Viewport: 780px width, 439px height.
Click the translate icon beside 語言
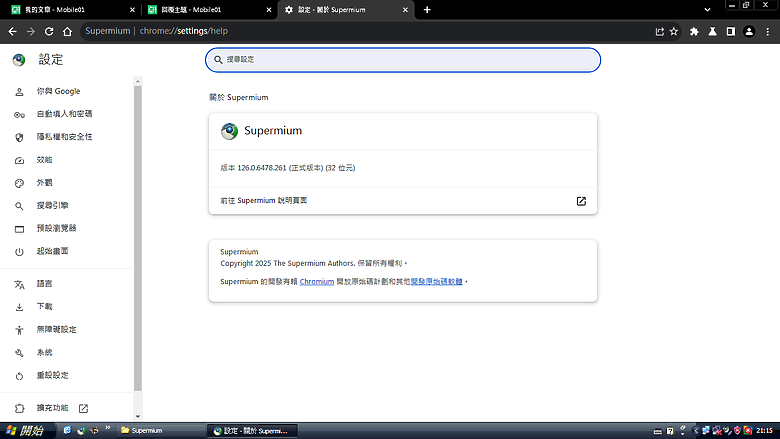click(x=19, y=284)
